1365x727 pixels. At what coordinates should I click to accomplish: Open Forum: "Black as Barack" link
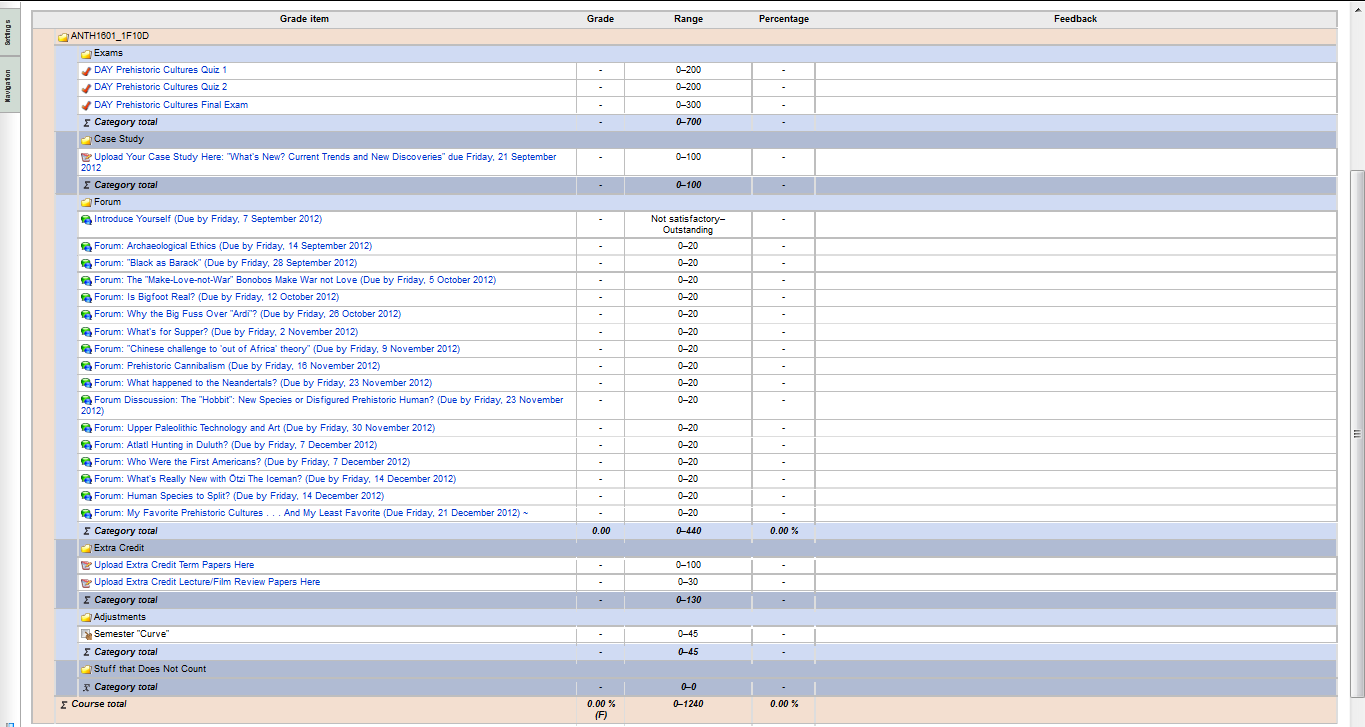point(225,263)
